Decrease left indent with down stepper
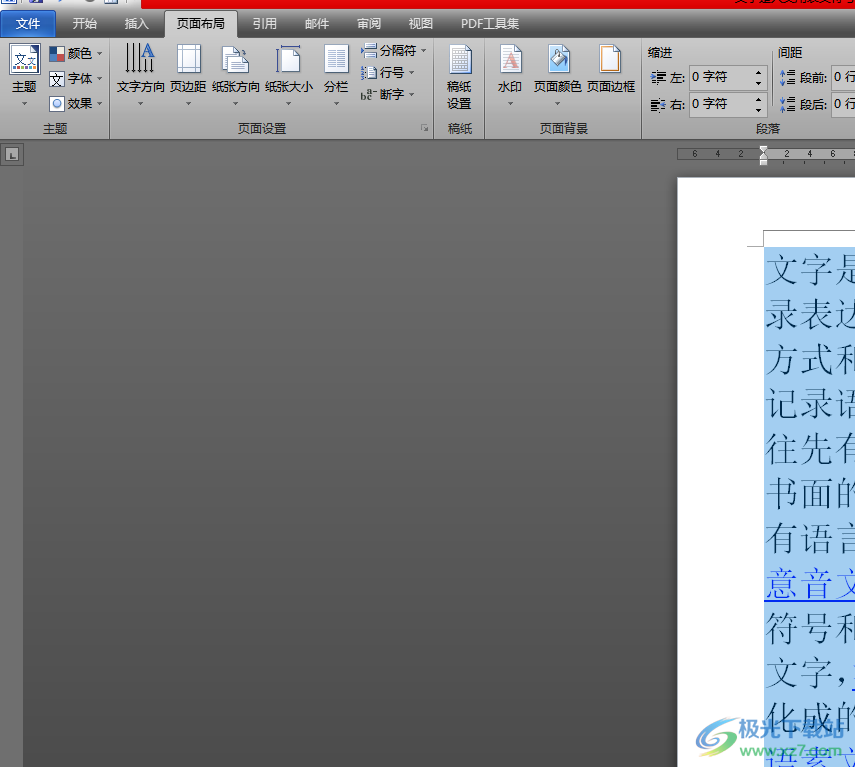The height and width of the screenshot is (767, 855). click(758, 83)
